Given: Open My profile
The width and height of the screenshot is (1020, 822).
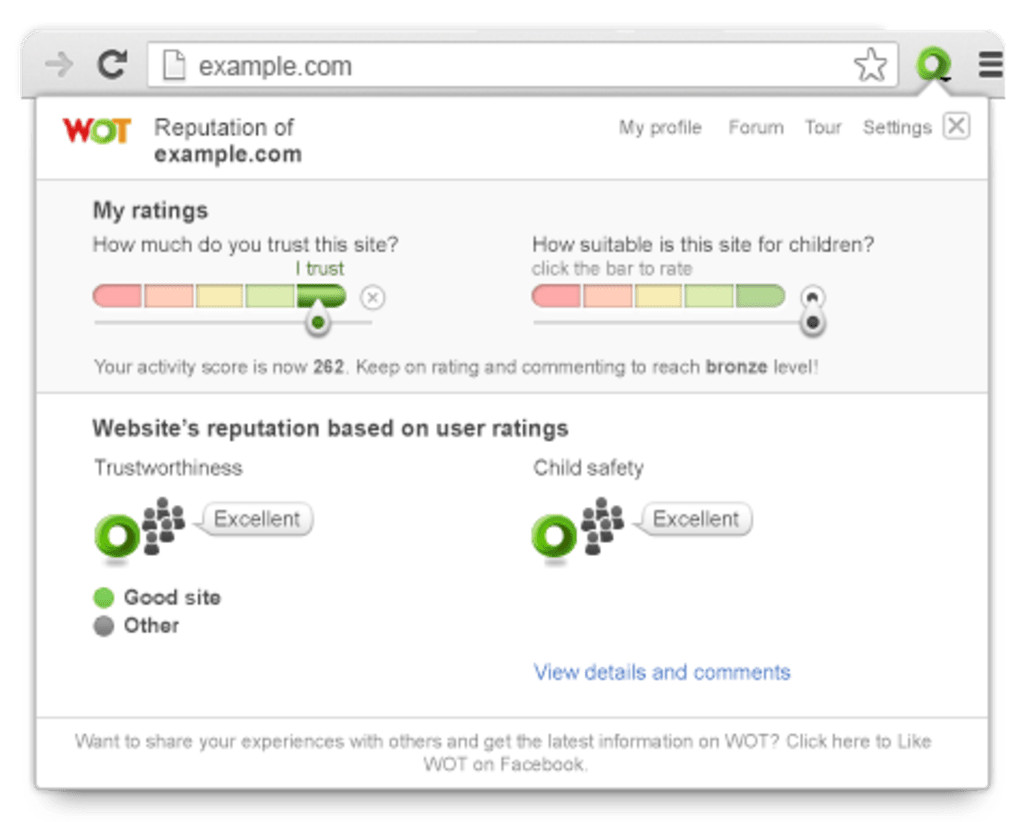Looking at the screenshot, I should point(660,128).
